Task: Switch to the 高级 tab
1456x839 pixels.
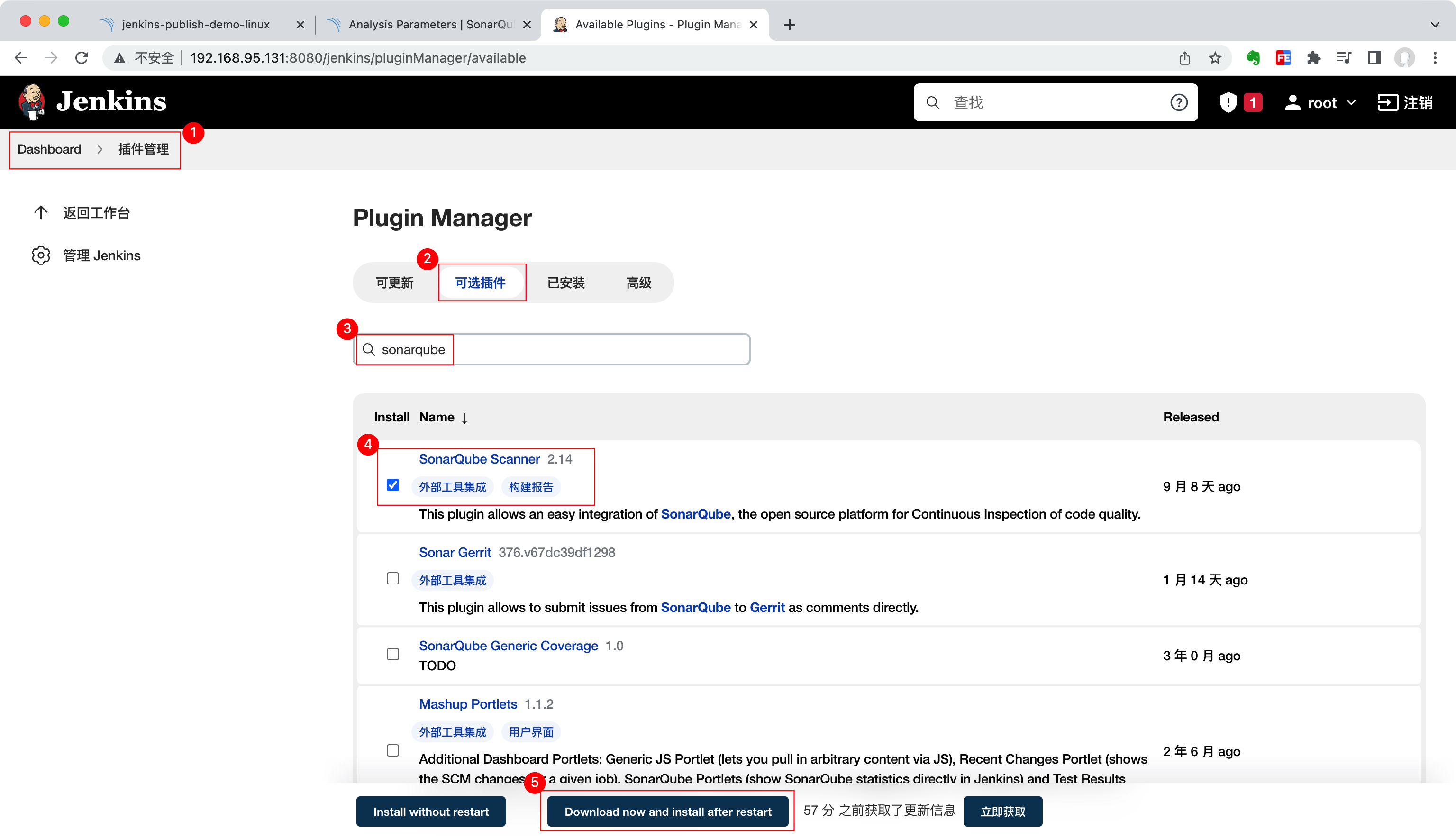Action: coord(638,283)
